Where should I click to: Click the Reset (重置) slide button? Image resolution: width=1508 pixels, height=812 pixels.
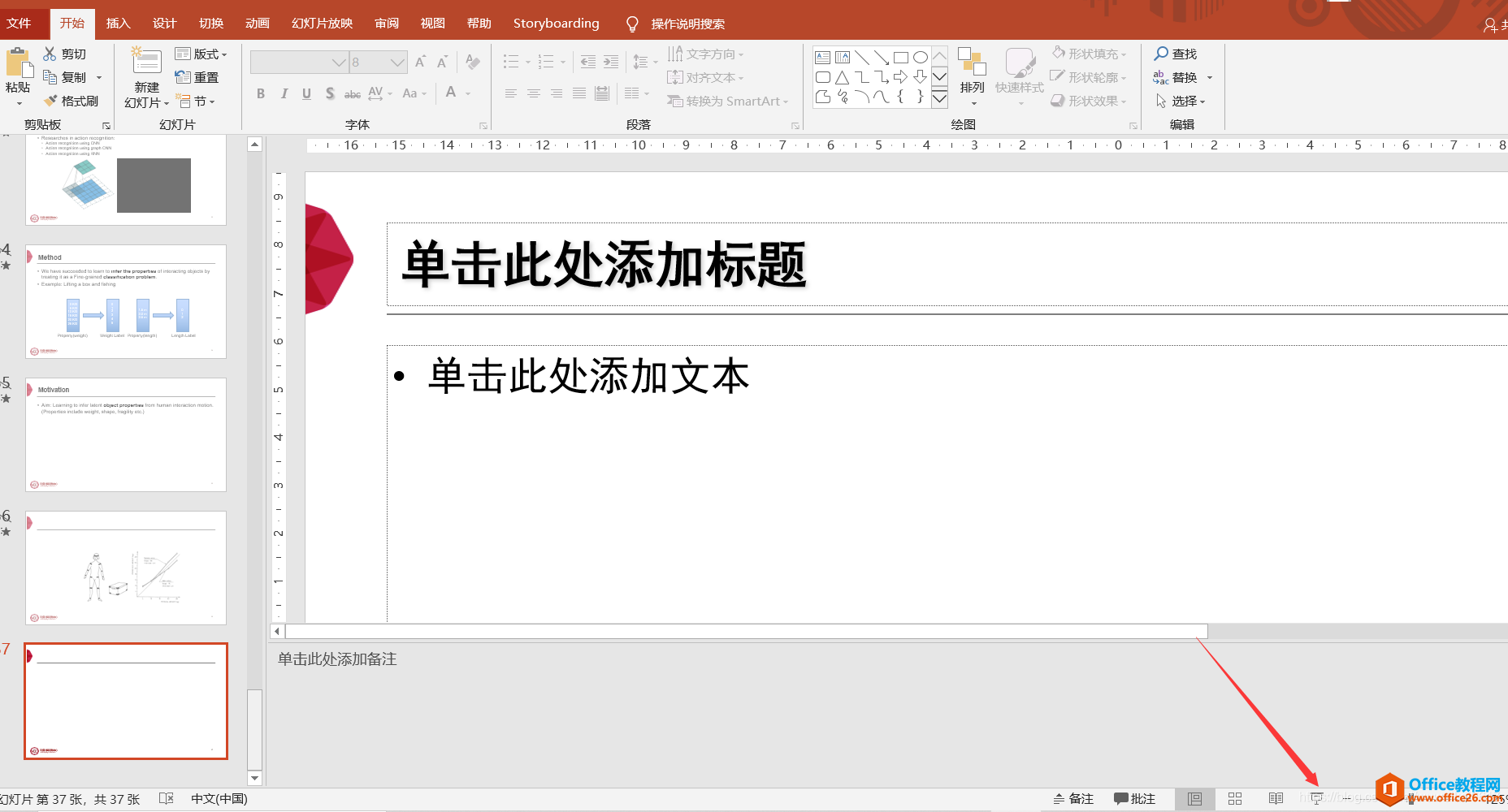click(x=197, y=77)
